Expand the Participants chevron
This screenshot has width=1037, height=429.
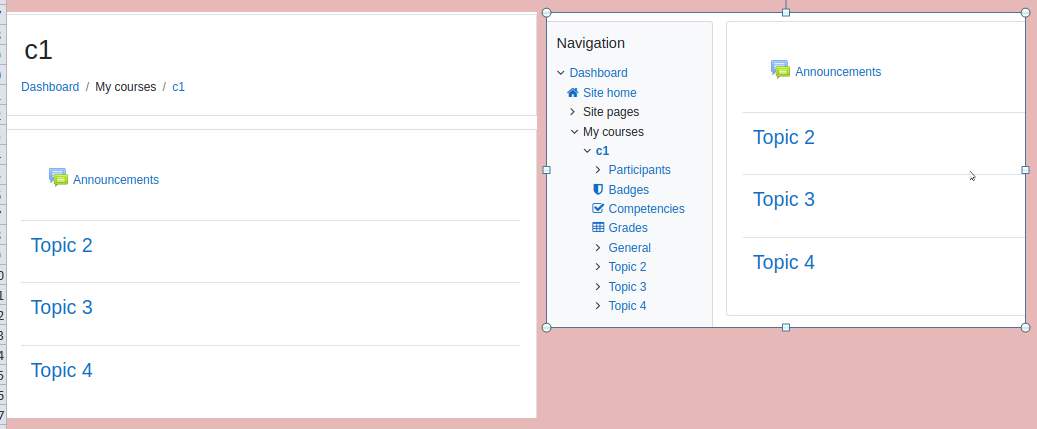598,170
